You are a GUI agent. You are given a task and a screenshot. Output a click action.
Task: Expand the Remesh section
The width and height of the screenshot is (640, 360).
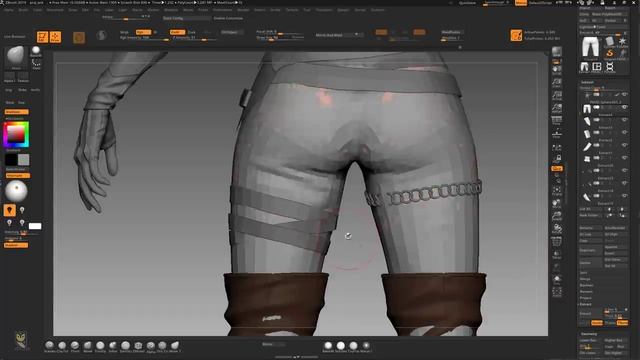point(586,291)
